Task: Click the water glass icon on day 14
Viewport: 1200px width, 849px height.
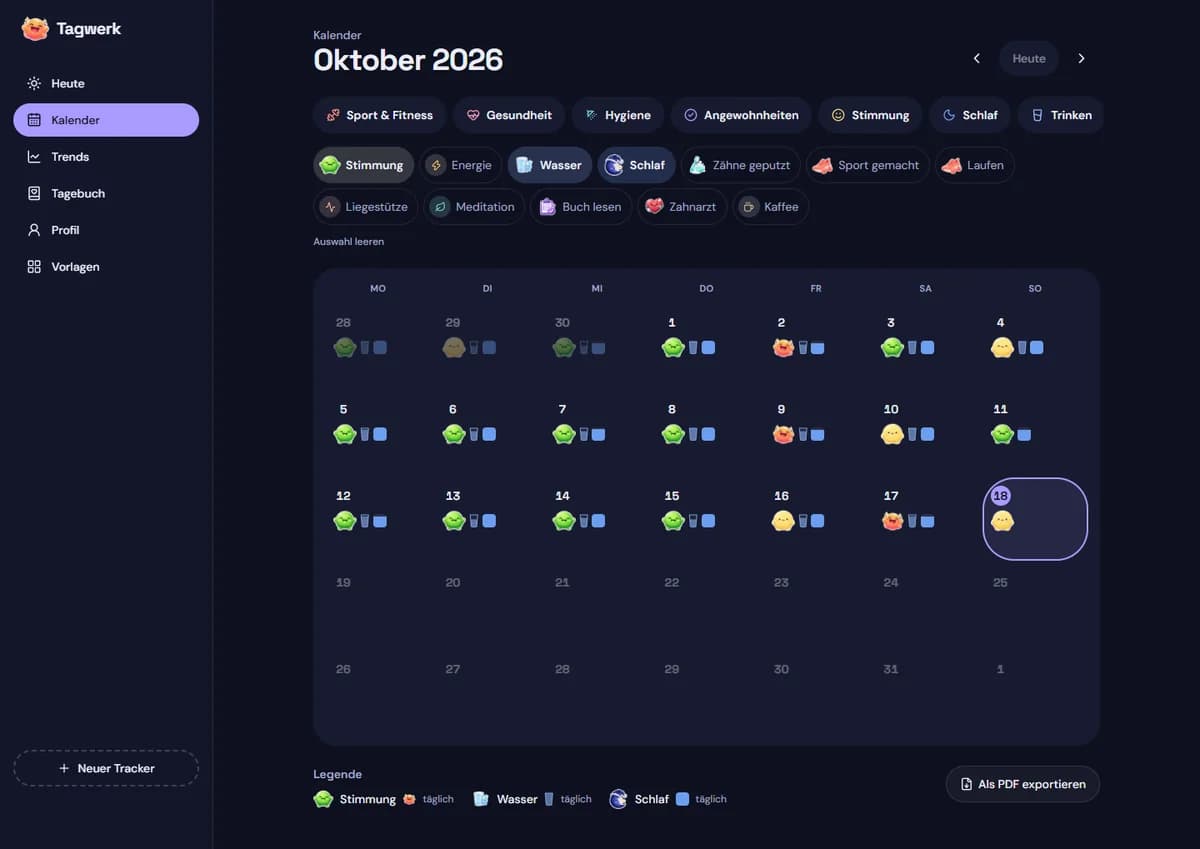Action: click(x=584, y=521)
